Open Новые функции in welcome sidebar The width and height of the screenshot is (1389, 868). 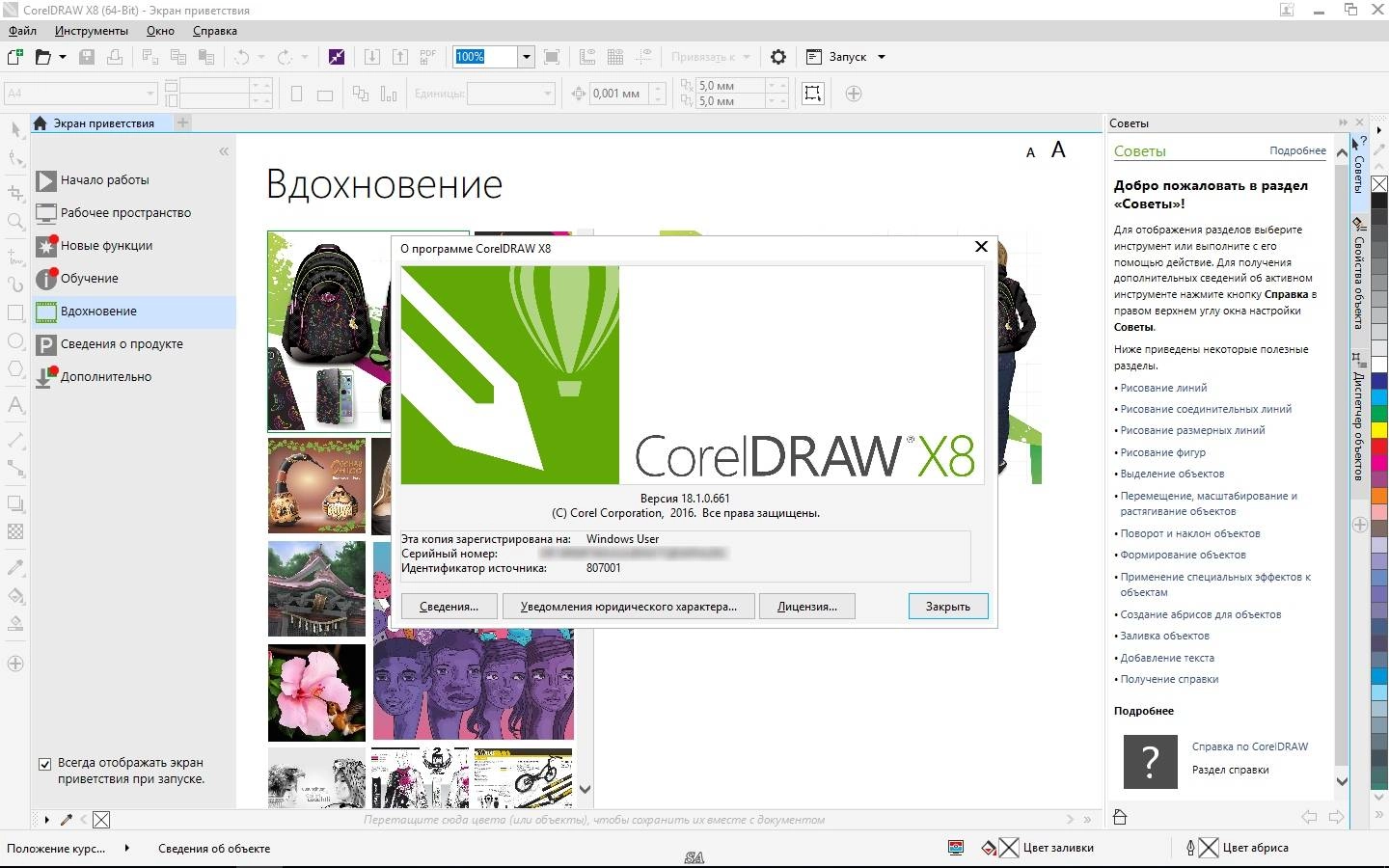pyautogui.click(x=134, y=246)
